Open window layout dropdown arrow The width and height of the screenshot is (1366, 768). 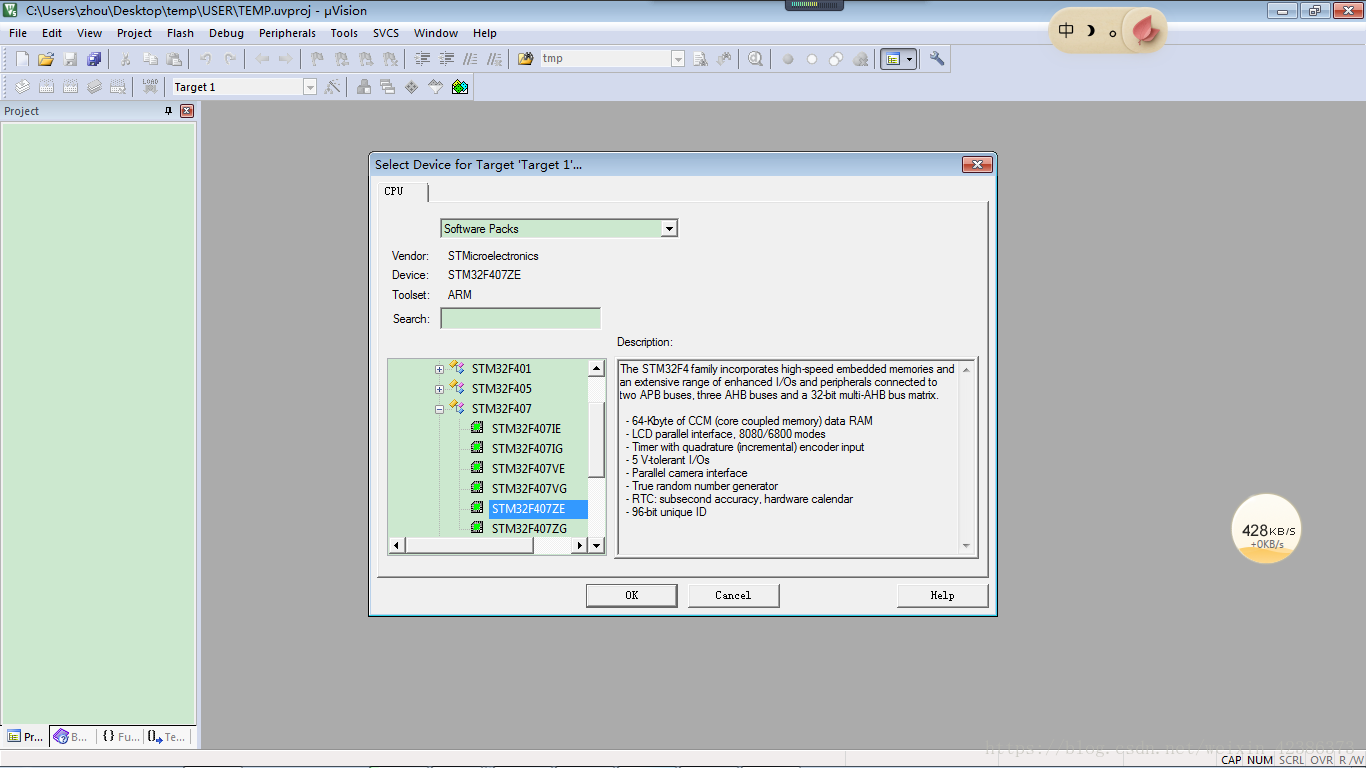[x=909, y=59]
